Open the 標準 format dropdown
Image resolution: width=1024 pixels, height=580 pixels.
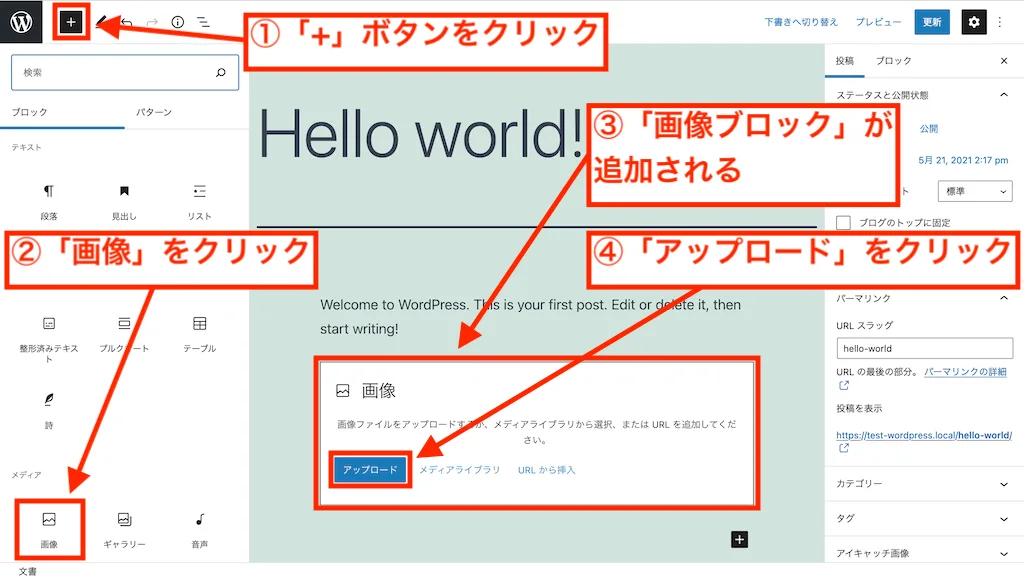975,190
